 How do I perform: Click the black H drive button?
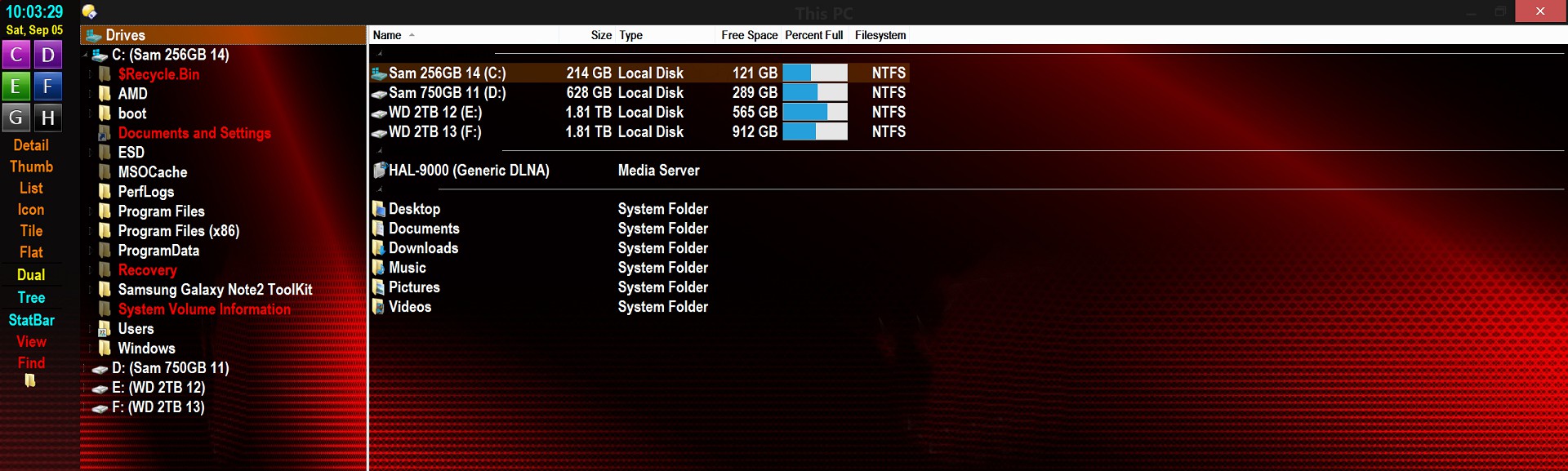pos(48,118)
